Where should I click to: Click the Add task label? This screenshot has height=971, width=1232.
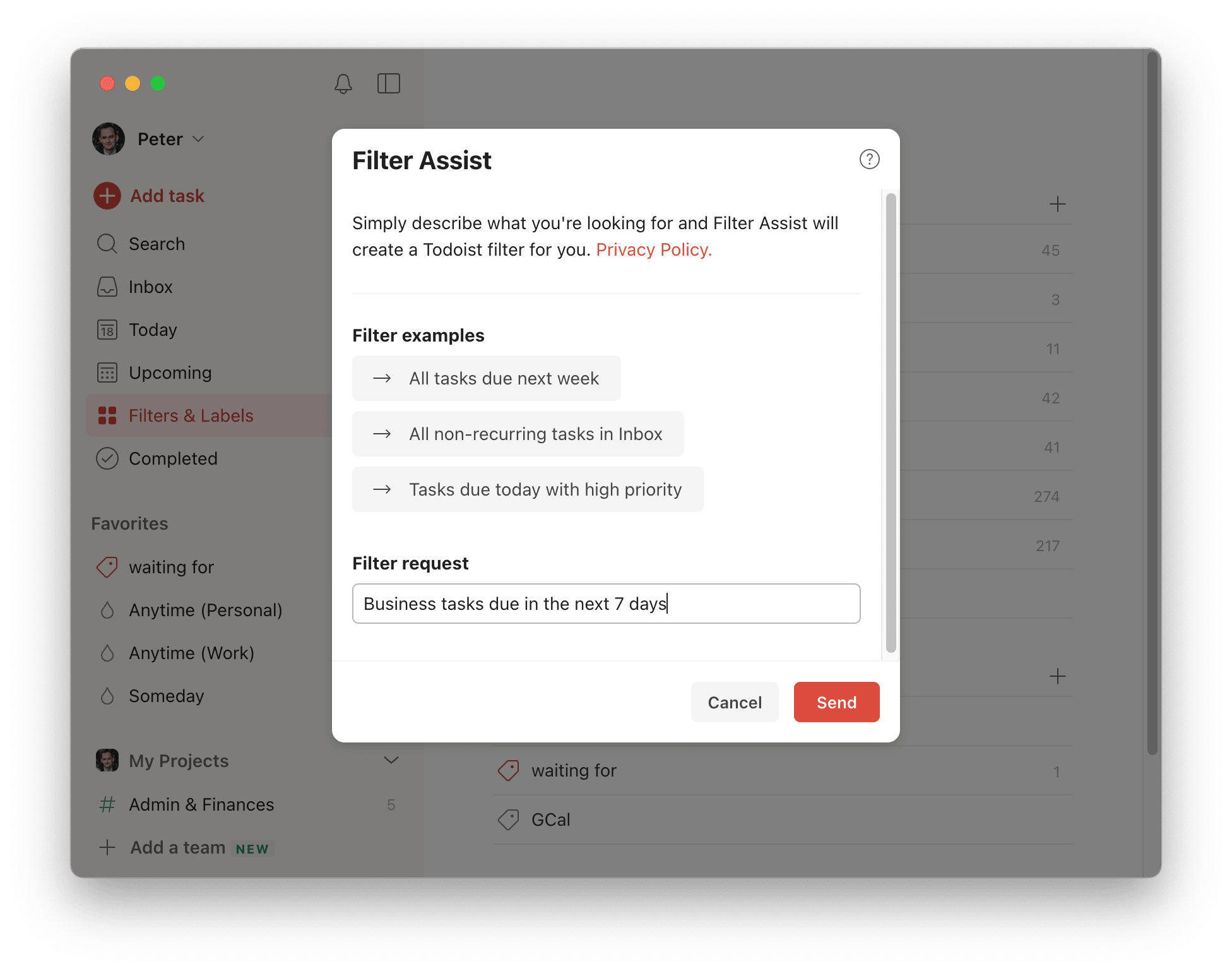pos(167,196)
